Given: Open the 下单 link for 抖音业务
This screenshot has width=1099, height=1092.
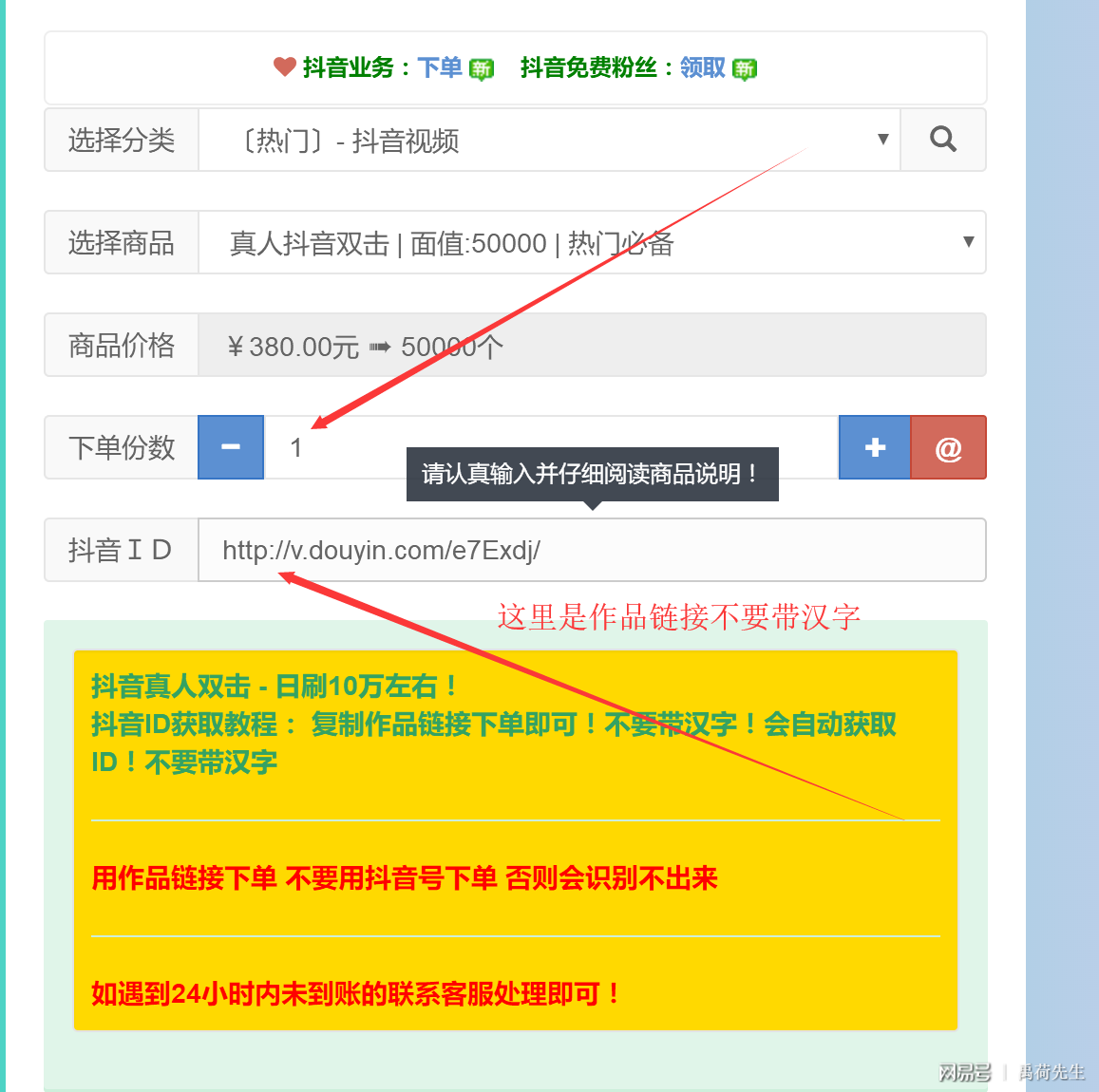Looking at the screenshot, I should [x=440, y=67].
